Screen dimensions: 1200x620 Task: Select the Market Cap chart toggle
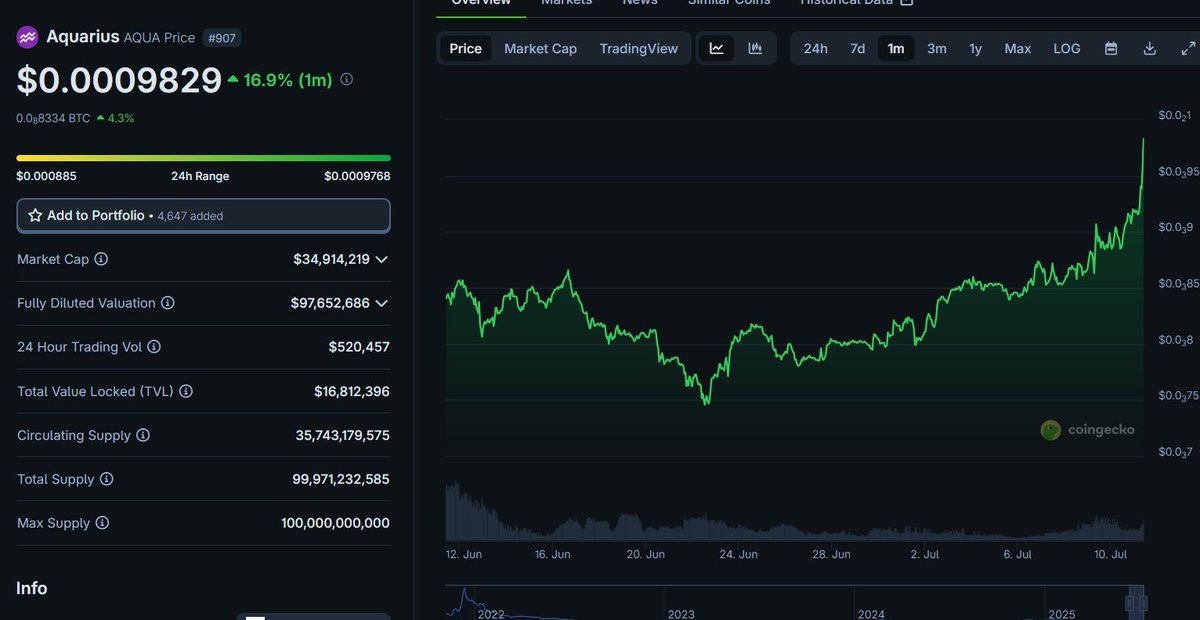540,48
